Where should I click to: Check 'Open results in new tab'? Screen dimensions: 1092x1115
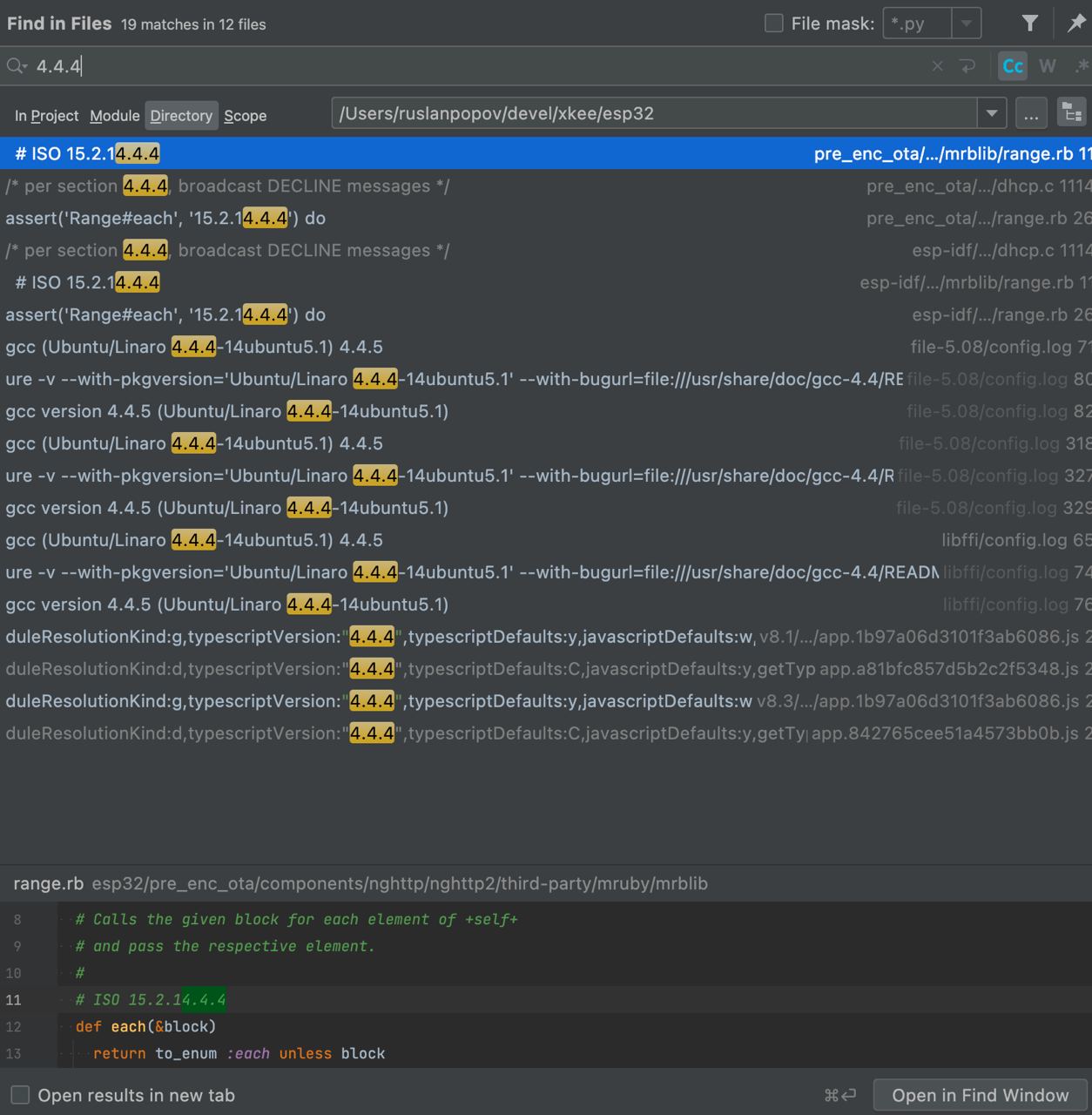(20, 1095)
